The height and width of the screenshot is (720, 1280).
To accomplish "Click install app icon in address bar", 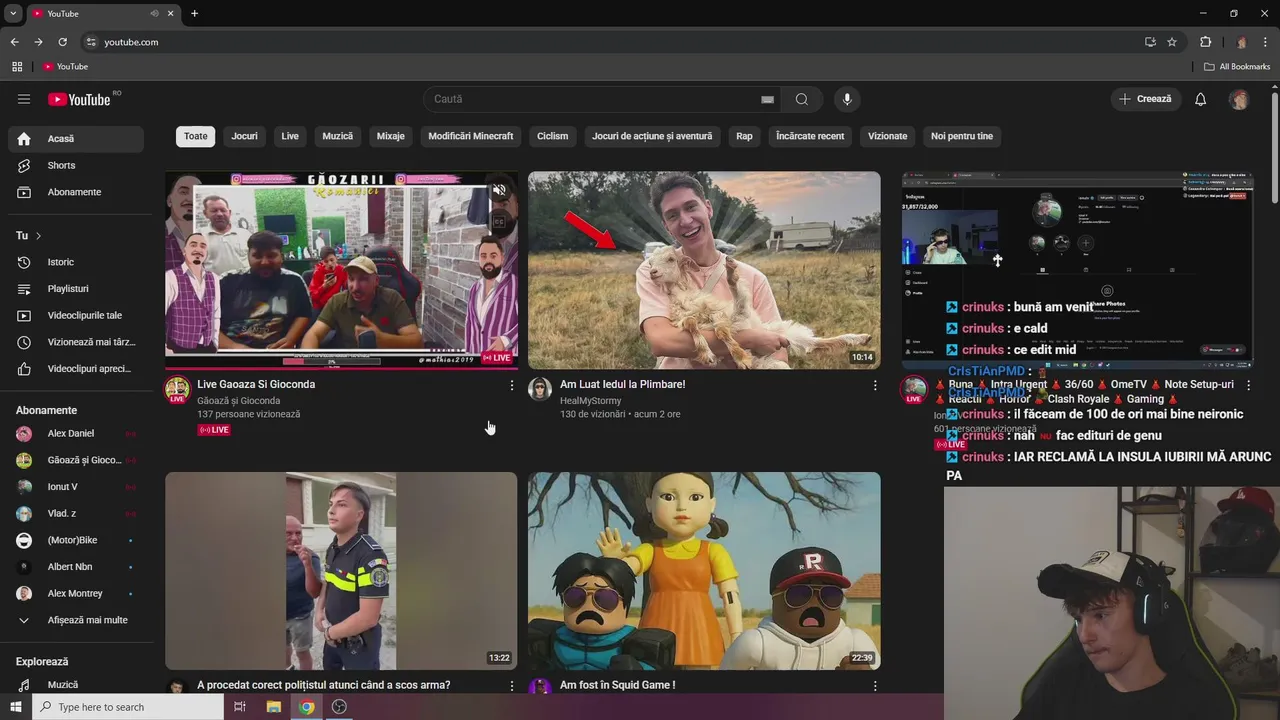I will [1150, 42].
